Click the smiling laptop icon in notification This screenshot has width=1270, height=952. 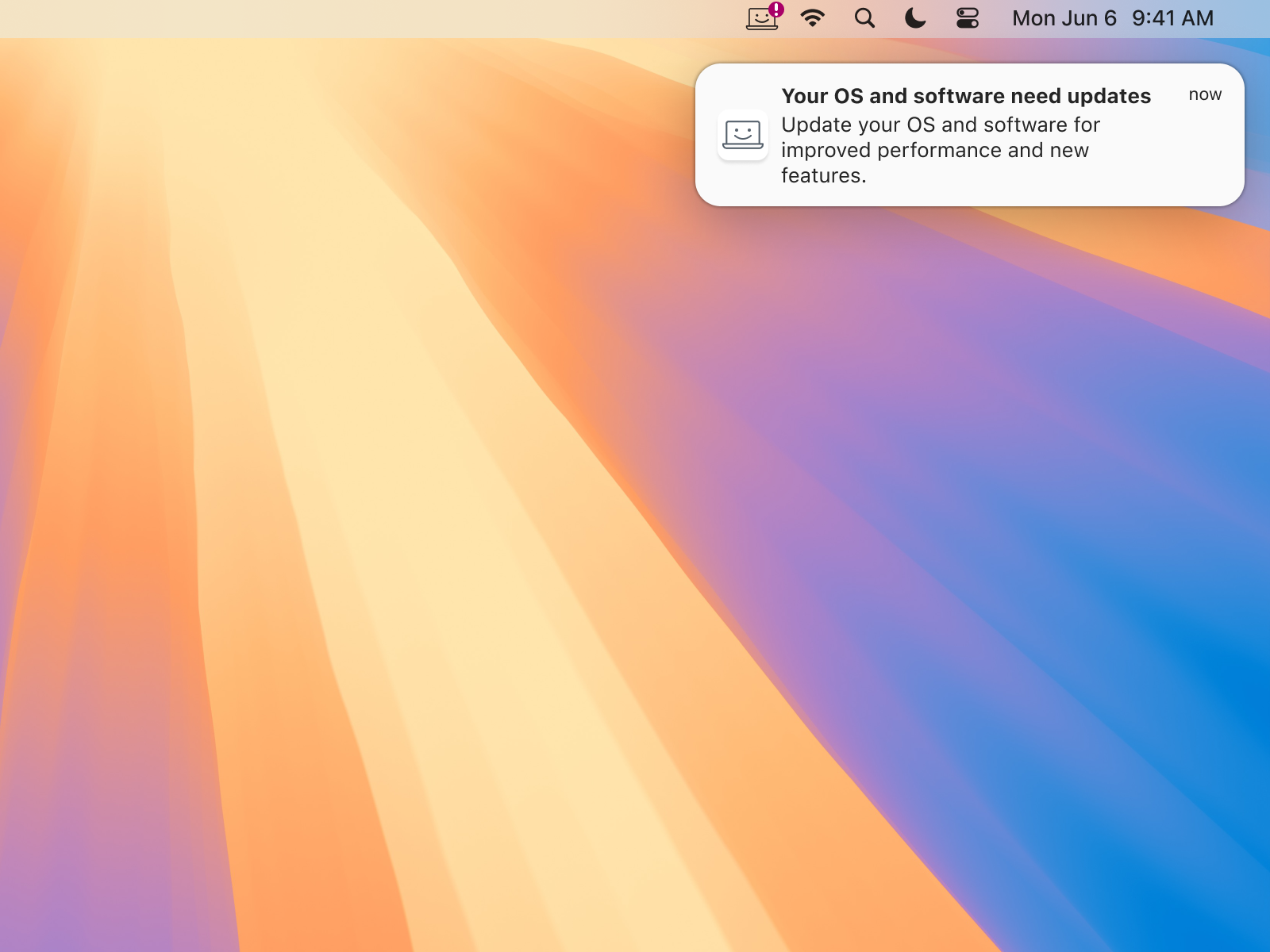tap(743, 135)
